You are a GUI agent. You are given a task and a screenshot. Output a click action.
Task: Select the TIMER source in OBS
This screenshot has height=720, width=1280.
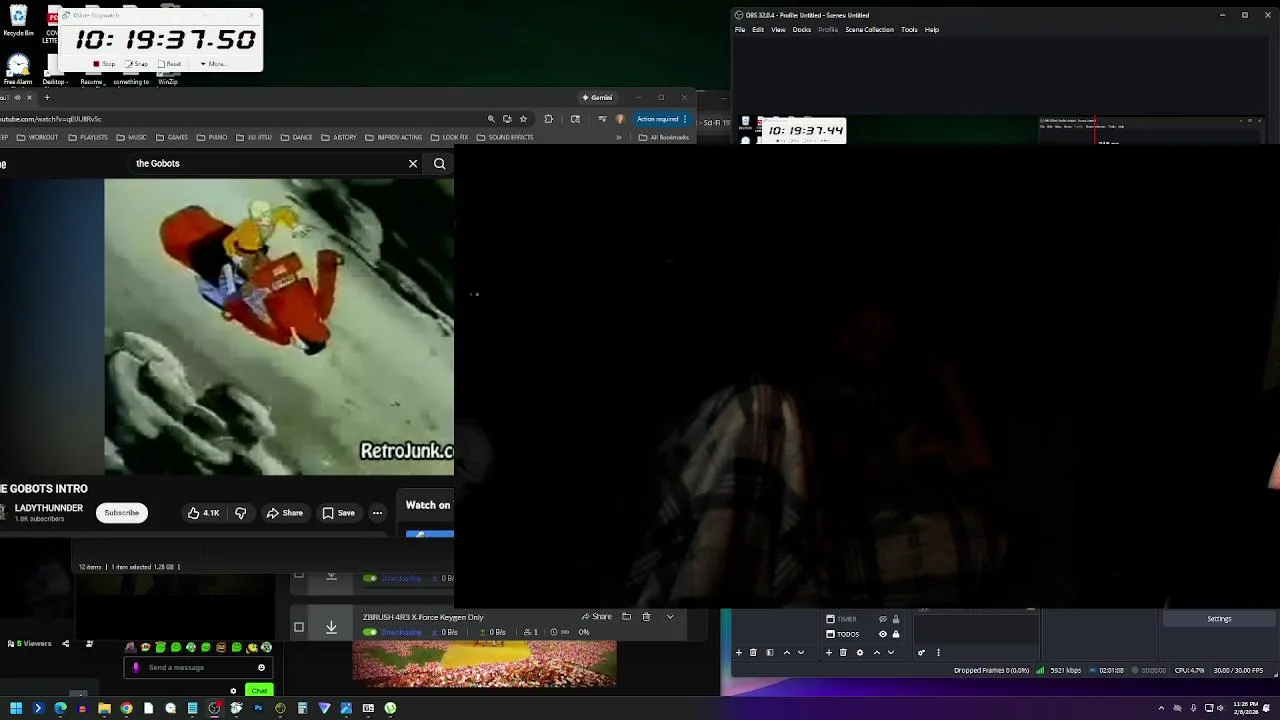point(846,619)
